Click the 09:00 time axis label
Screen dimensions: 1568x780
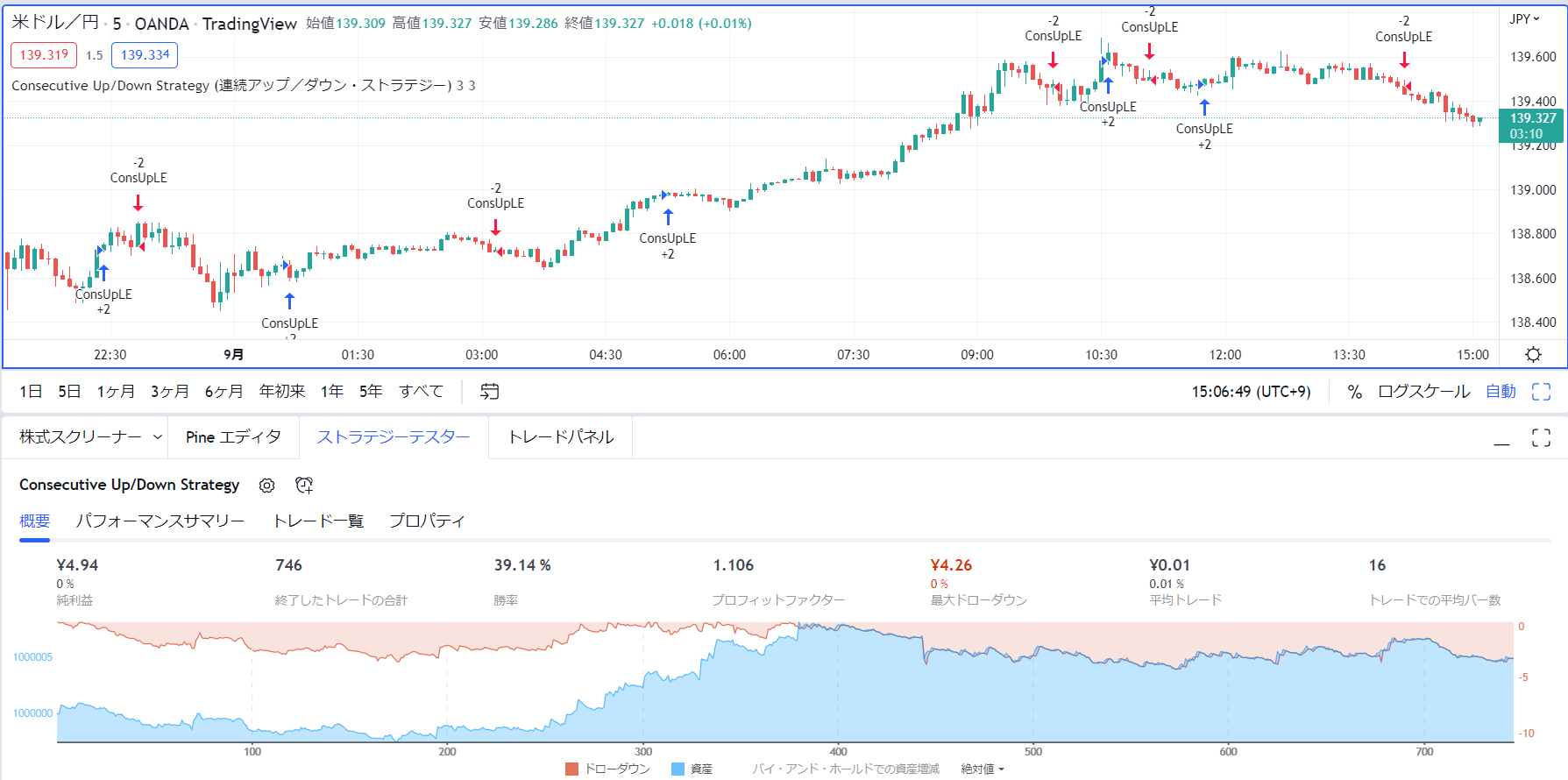[x=977, y=355]
